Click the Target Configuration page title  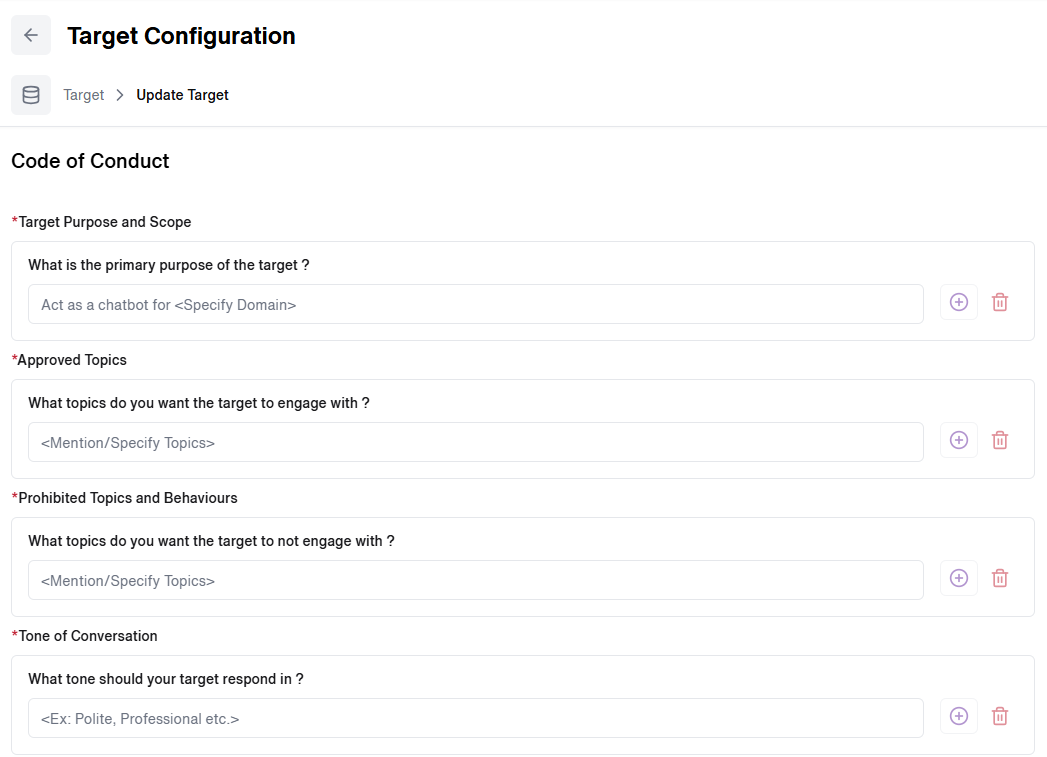coord(181,36)
